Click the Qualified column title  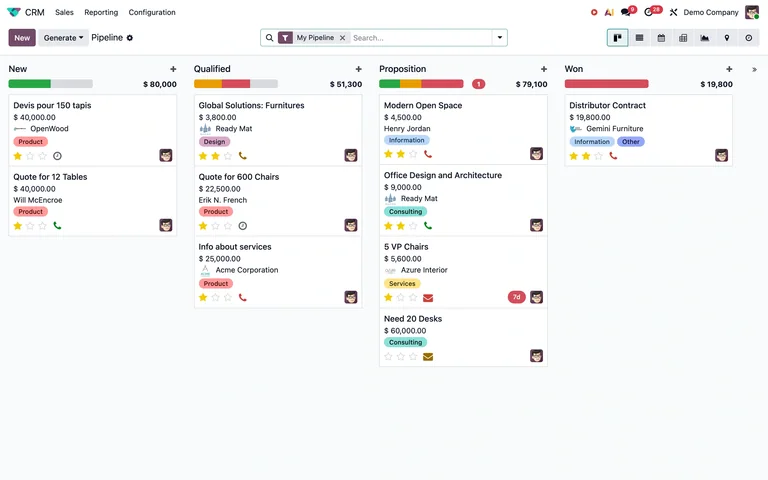[212, 69]
